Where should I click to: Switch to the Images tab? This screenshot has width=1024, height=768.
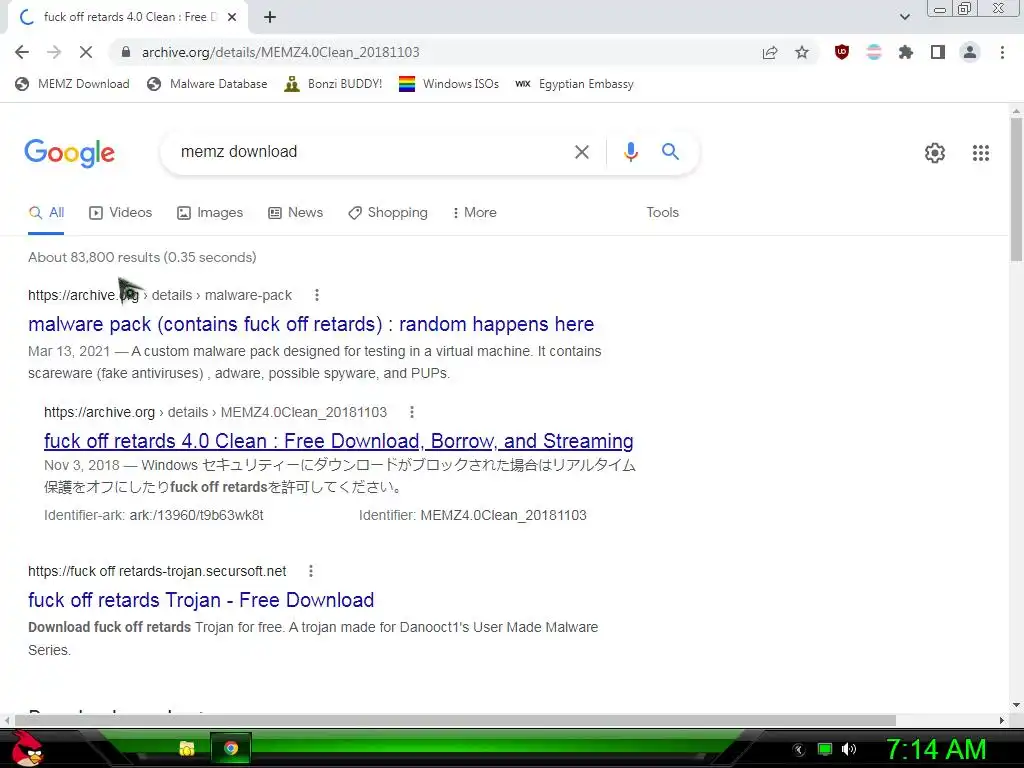pyautogui.click(x=210, y=213)
